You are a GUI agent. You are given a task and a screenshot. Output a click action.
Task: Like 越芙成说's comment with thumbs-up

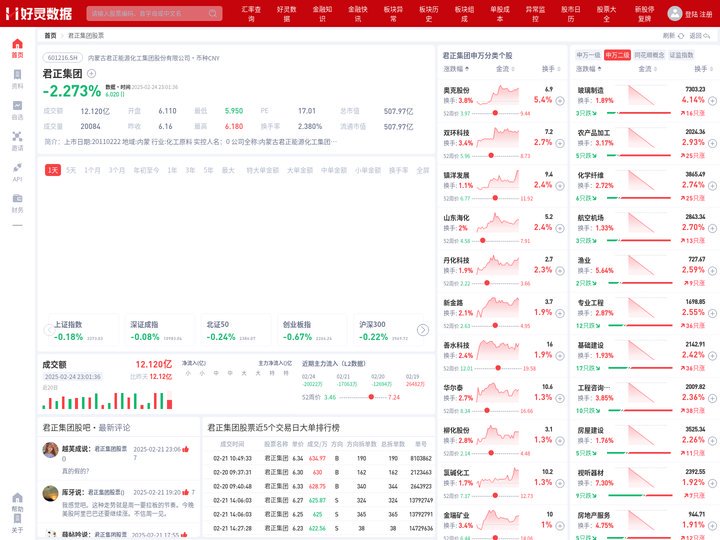click(x=186, y=449)
